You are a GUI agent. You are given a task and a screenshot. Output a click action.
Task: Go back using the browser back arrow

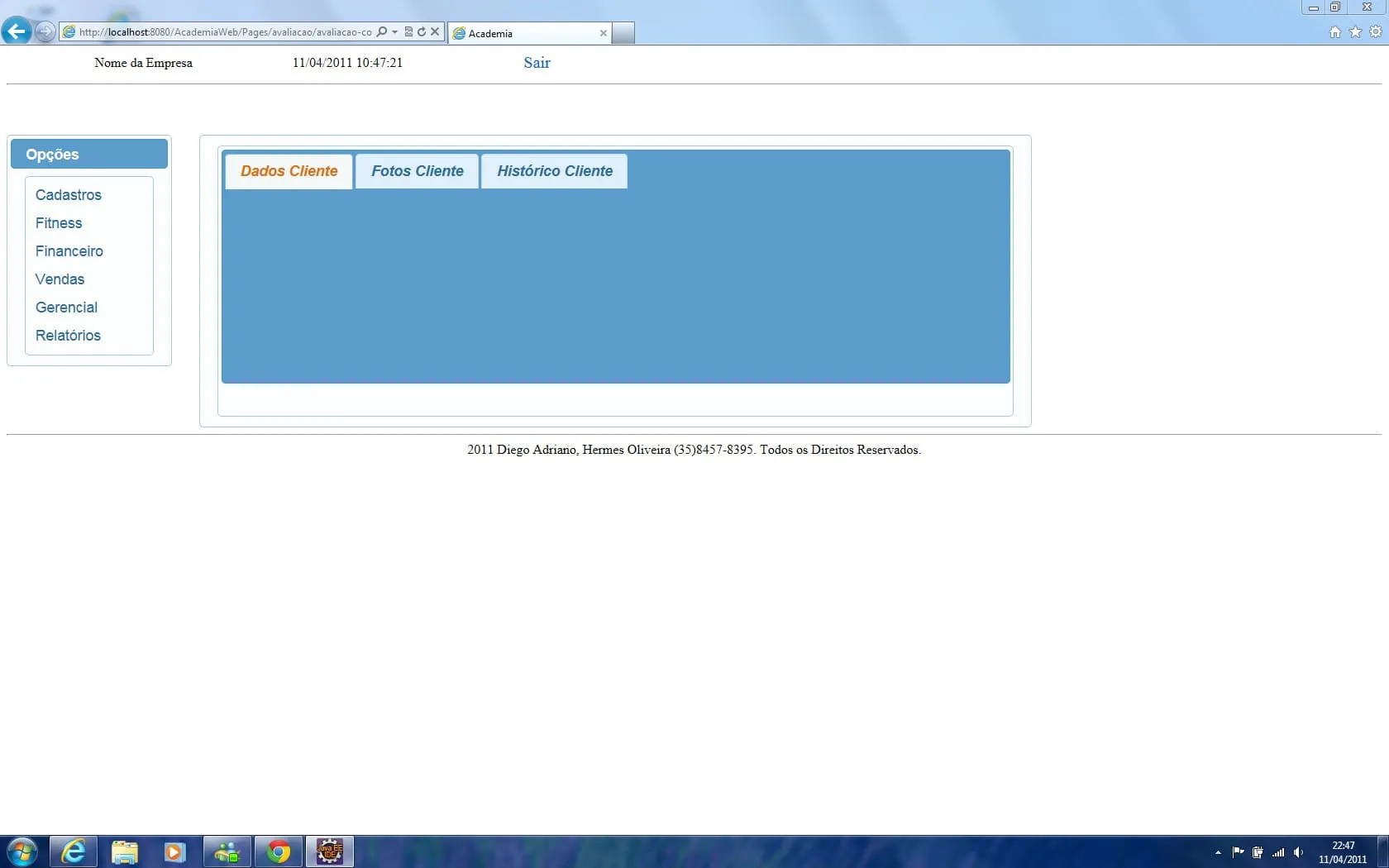click(x=16, y=31)
